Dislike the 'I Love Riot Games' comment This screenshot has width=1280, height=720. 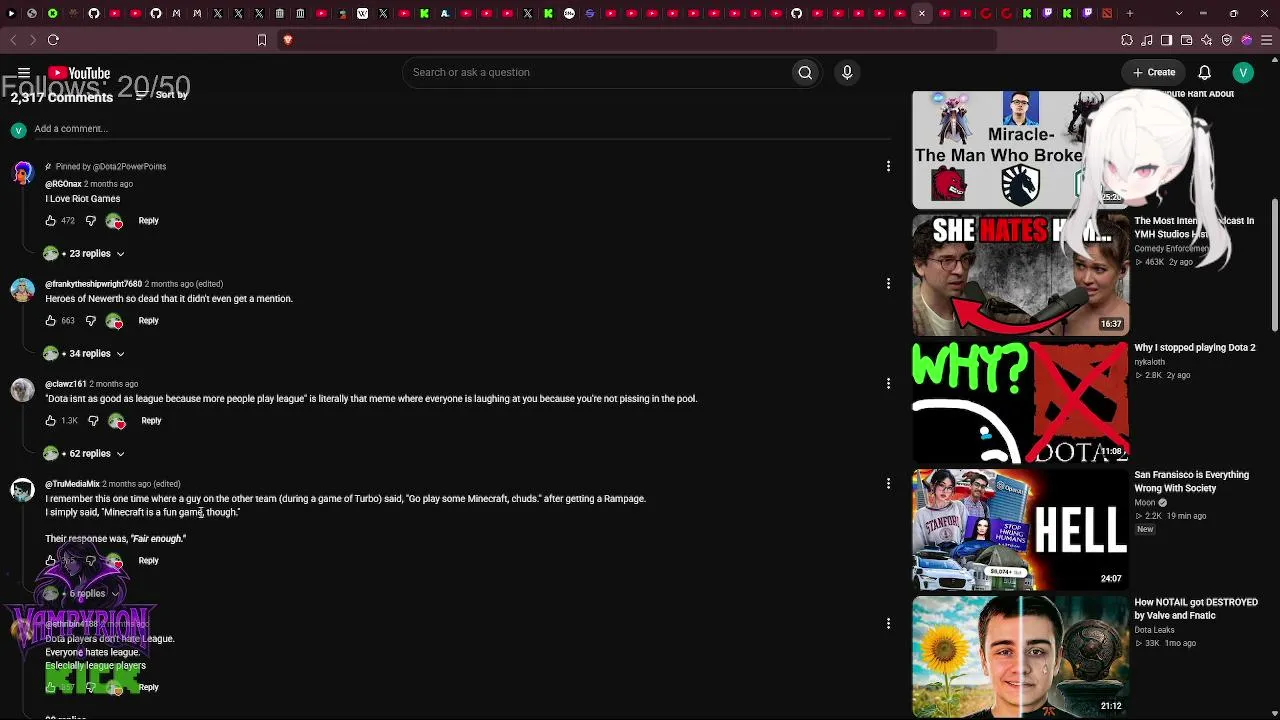click(x=90, y=221)
